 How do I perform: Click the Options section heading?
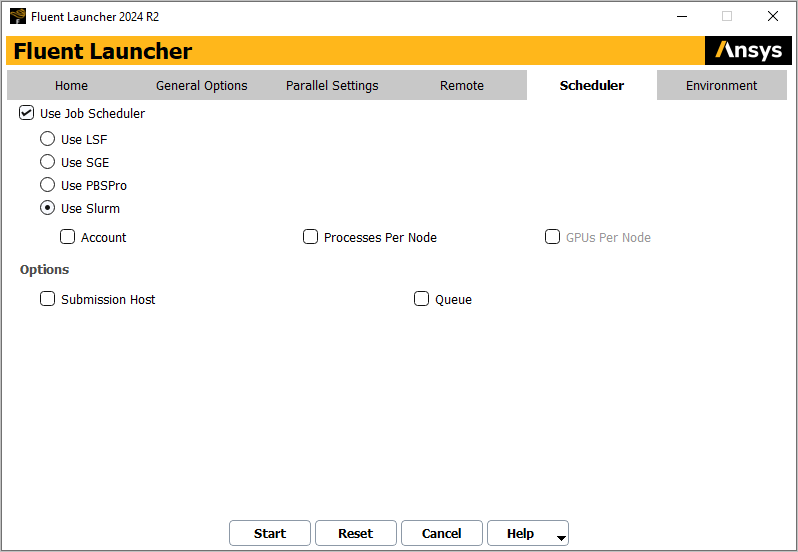[44, 269]
